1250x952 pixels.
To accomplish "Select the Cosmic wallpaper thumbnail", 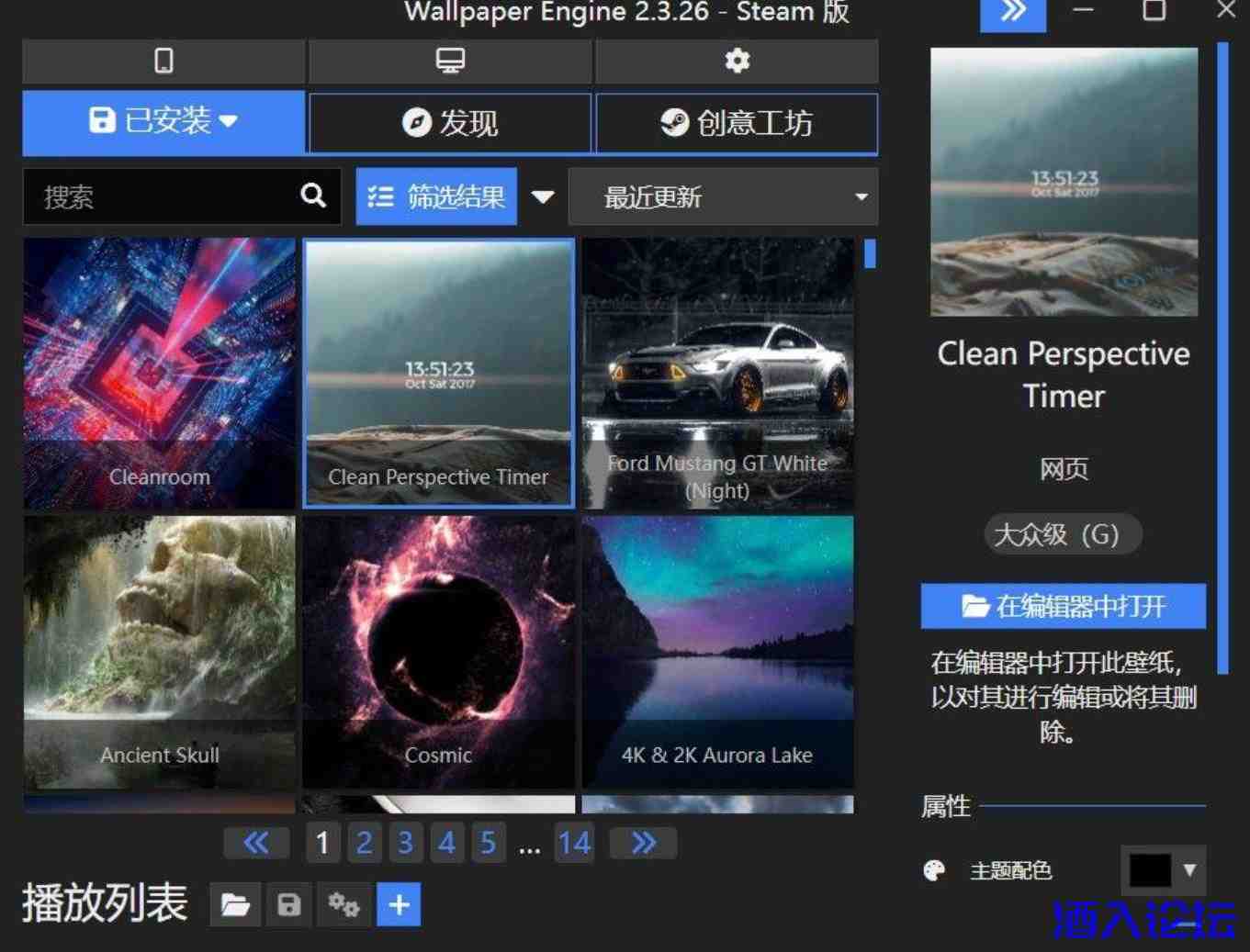I will point(439,652).
